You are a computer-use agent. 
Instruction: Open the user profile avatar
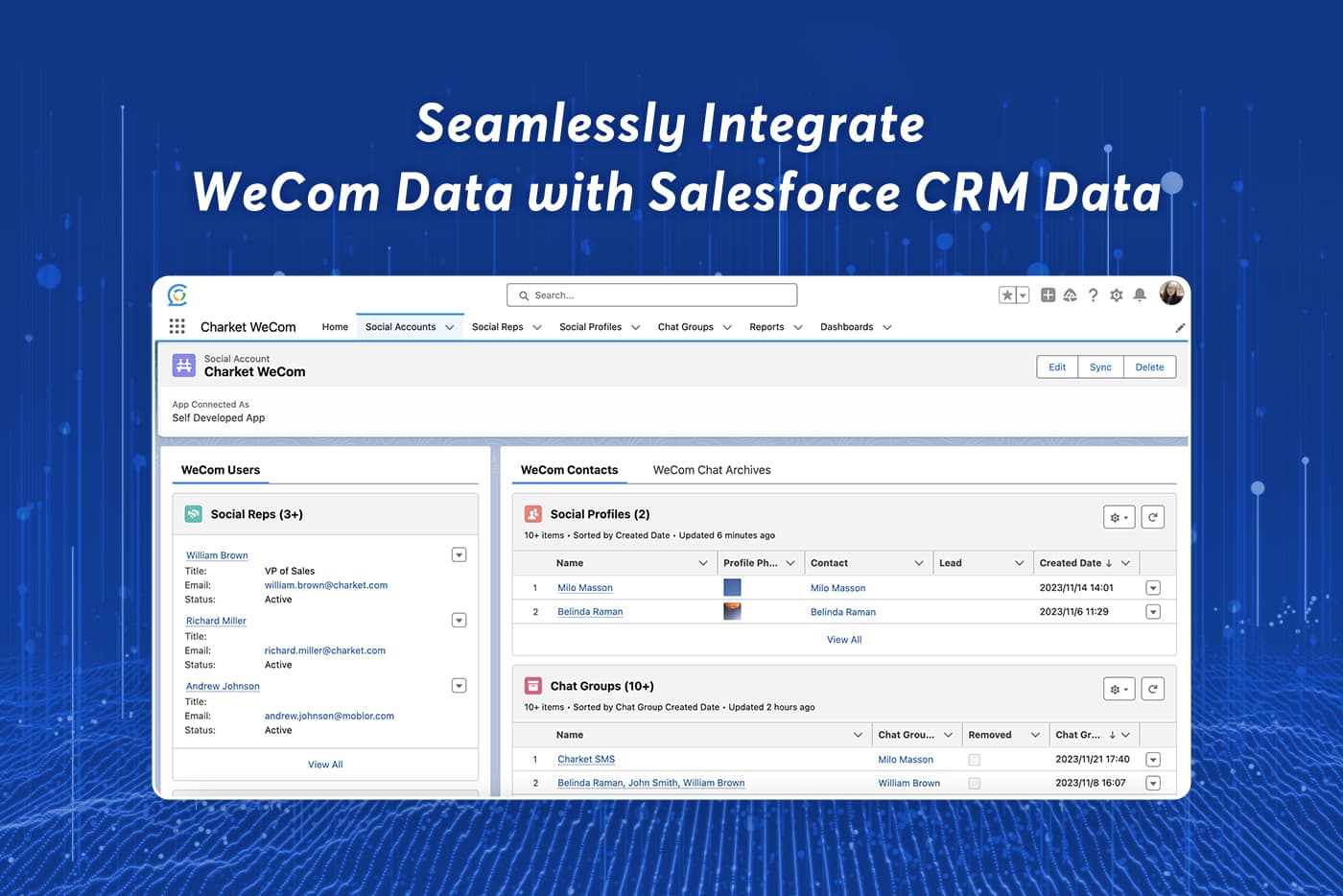point(1171,294)
